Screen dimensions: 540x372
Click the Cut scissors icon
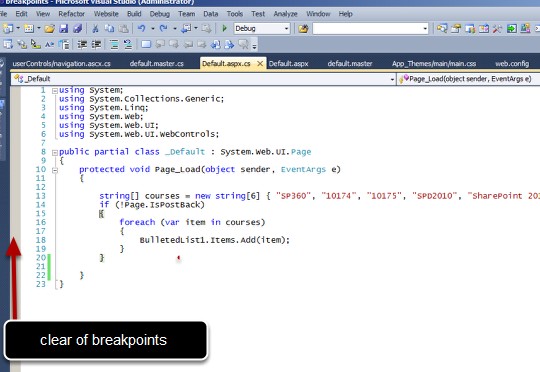tap(95, 28)
